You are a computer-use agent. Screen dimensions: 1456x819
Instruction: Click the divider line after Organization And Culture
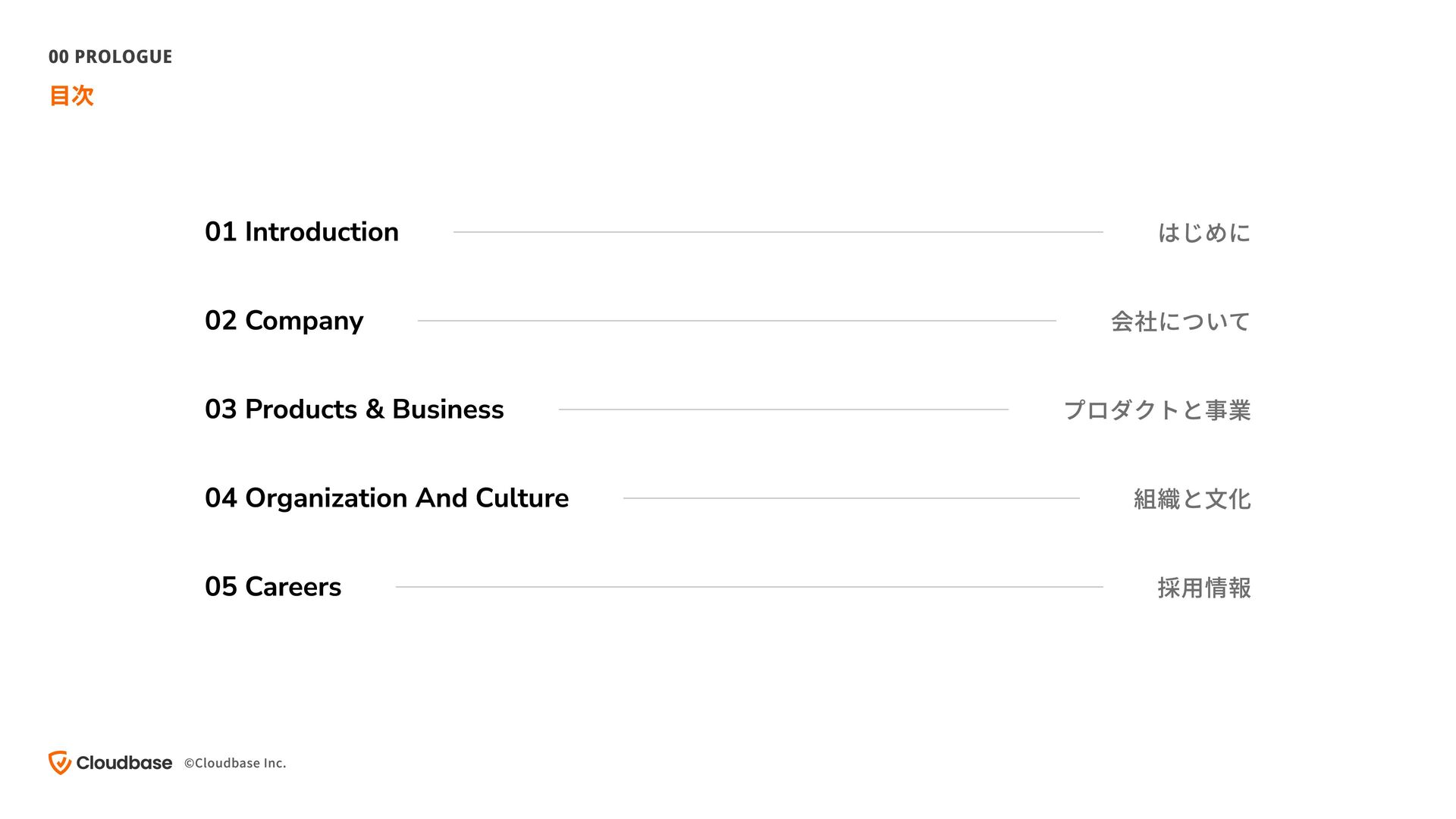pos(852,498)
